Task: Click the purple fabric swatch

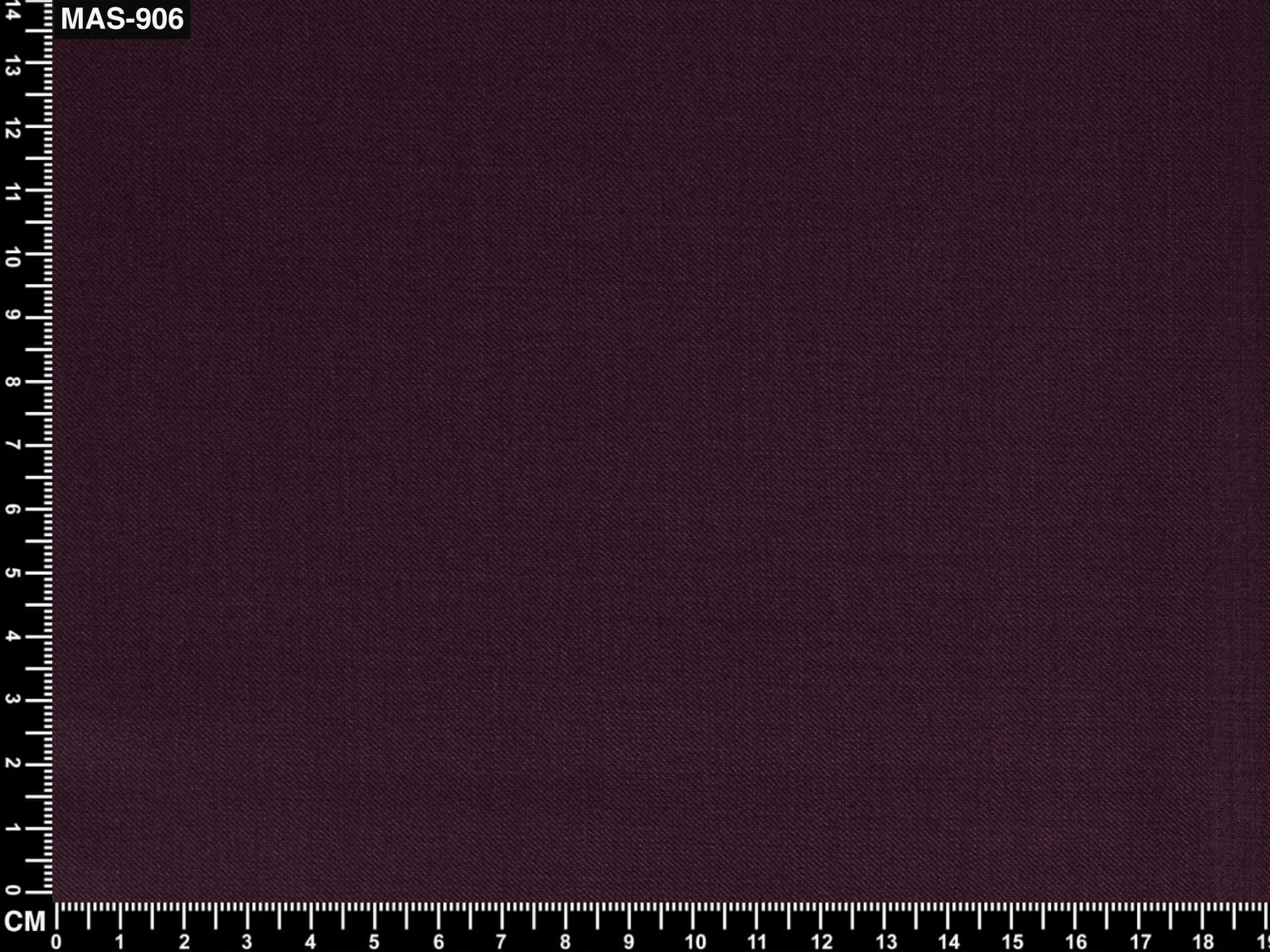Action: click(x=661, y=451)
